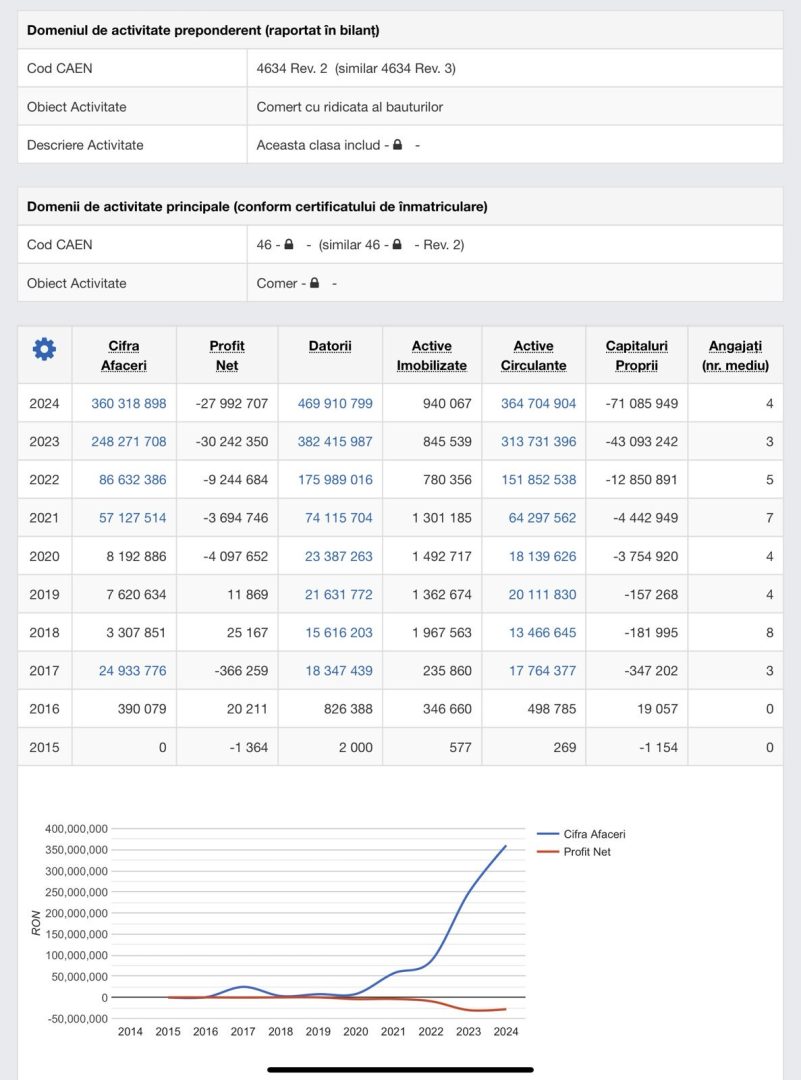Image resolution: width=801 pixels, height=1080 pixels.
Task: Open the table settings gear icon
Action: pos(44,349)
